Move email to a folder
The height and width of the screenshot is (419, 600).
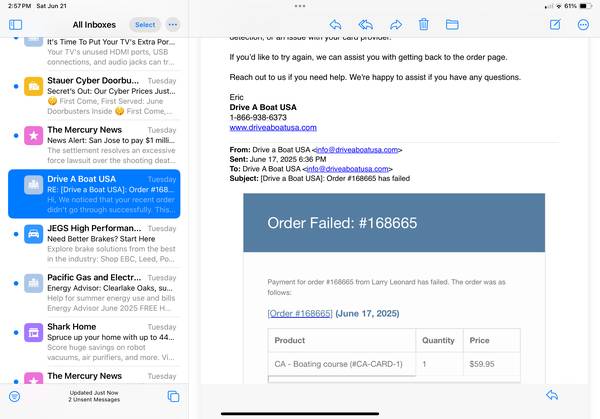point(452,24)
